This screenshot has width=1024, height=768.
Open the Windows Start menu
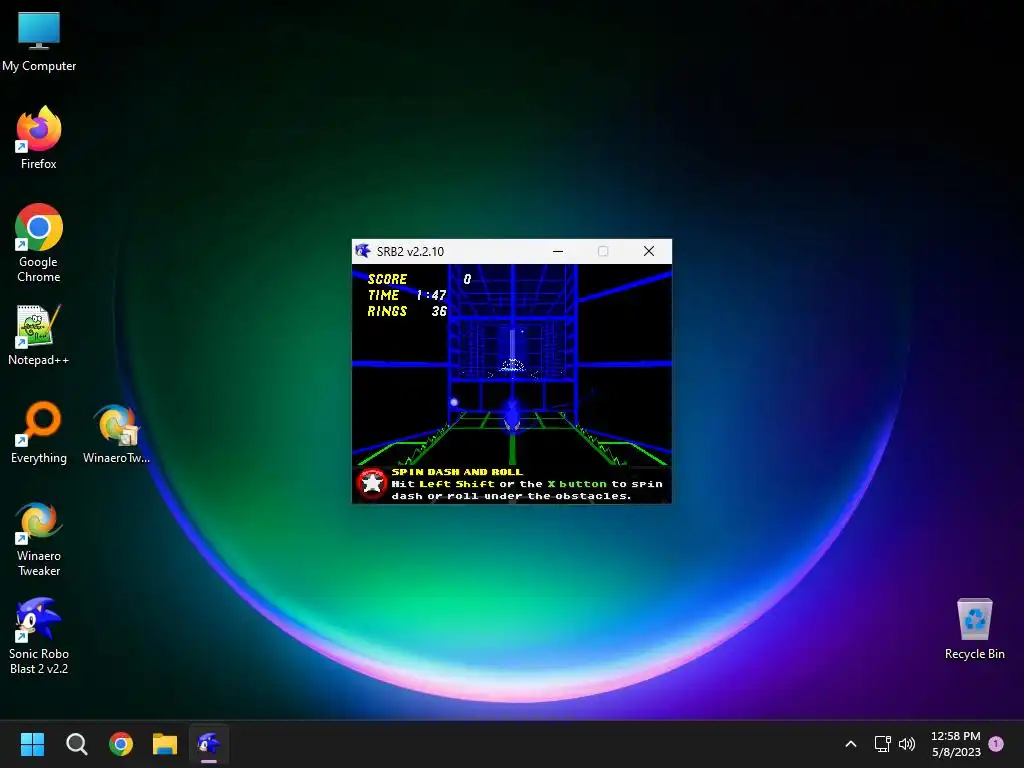coord(32,744)
